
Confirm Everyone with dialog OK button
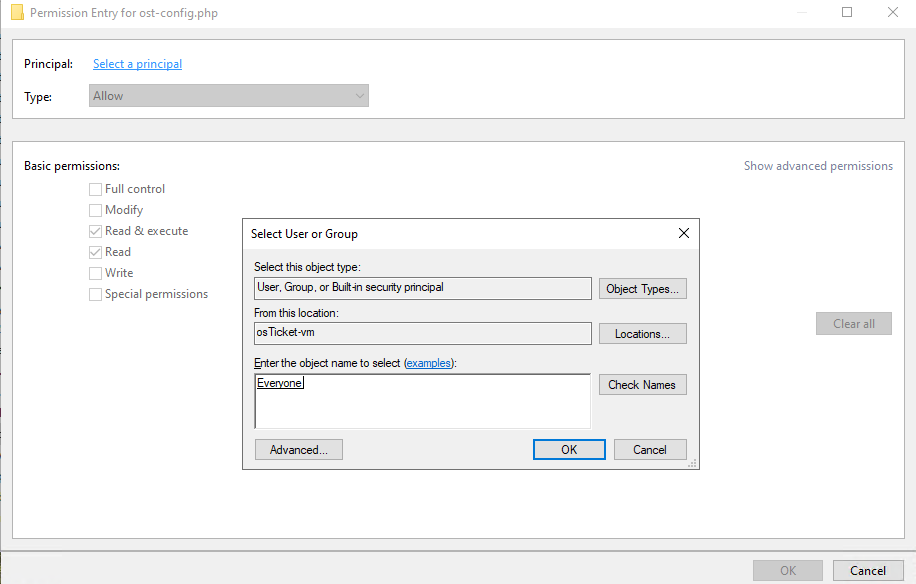tap(569, 450)
